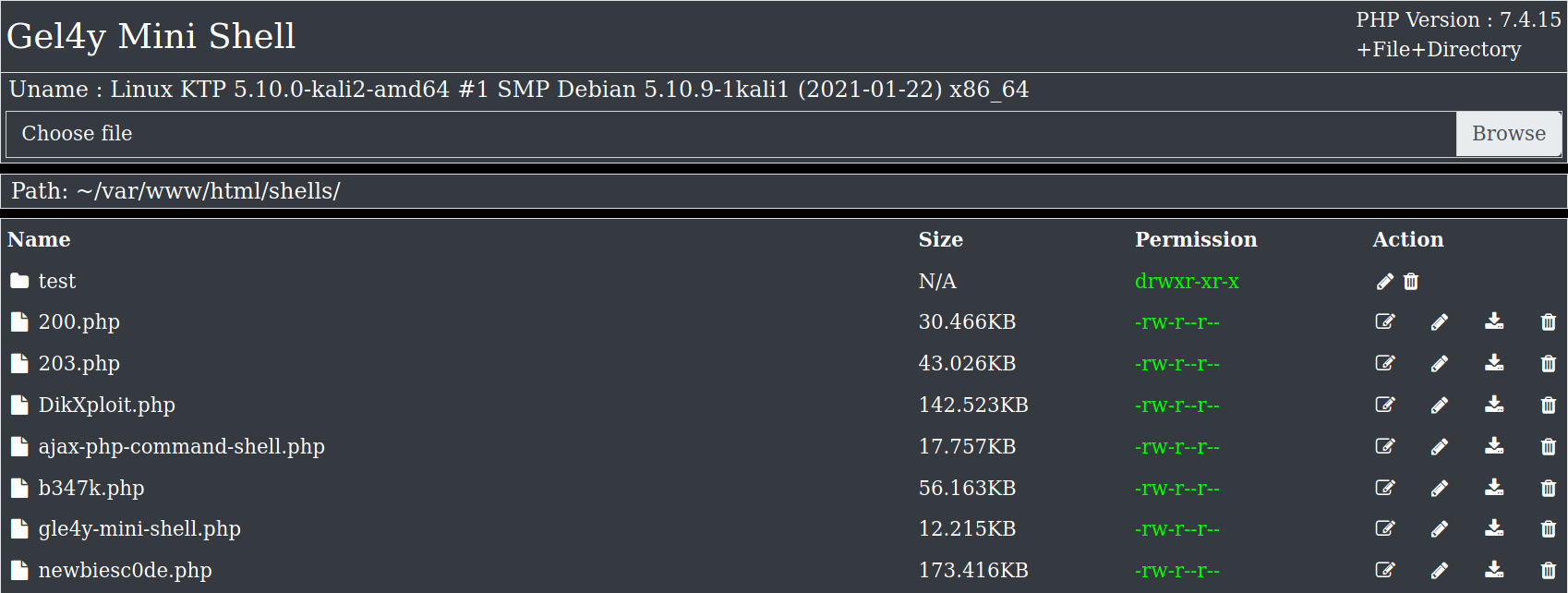Download gle4y-mini-shell.php
This screenshot has width=1568, height=593.
1494,528
